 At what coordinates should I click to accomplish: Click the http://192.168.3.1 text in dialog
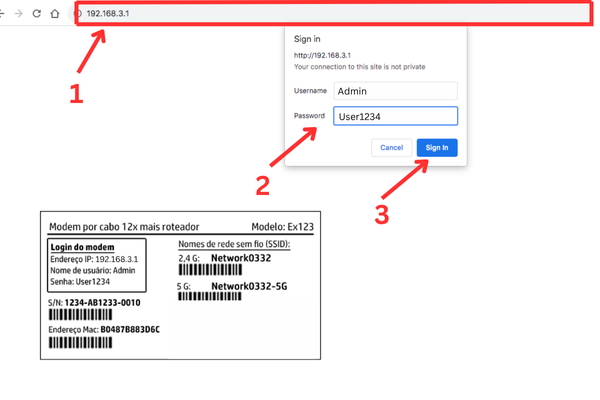coord(322,56)
